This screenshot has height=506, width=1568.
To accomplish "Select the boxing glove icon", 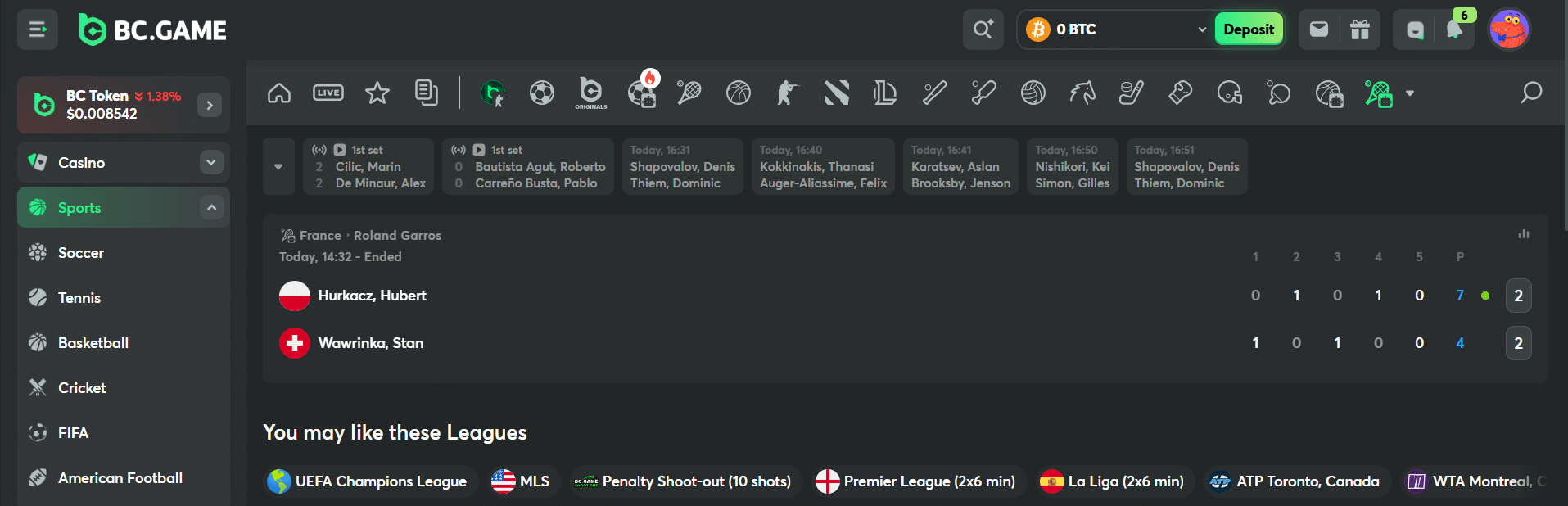I will (1180, 93).
